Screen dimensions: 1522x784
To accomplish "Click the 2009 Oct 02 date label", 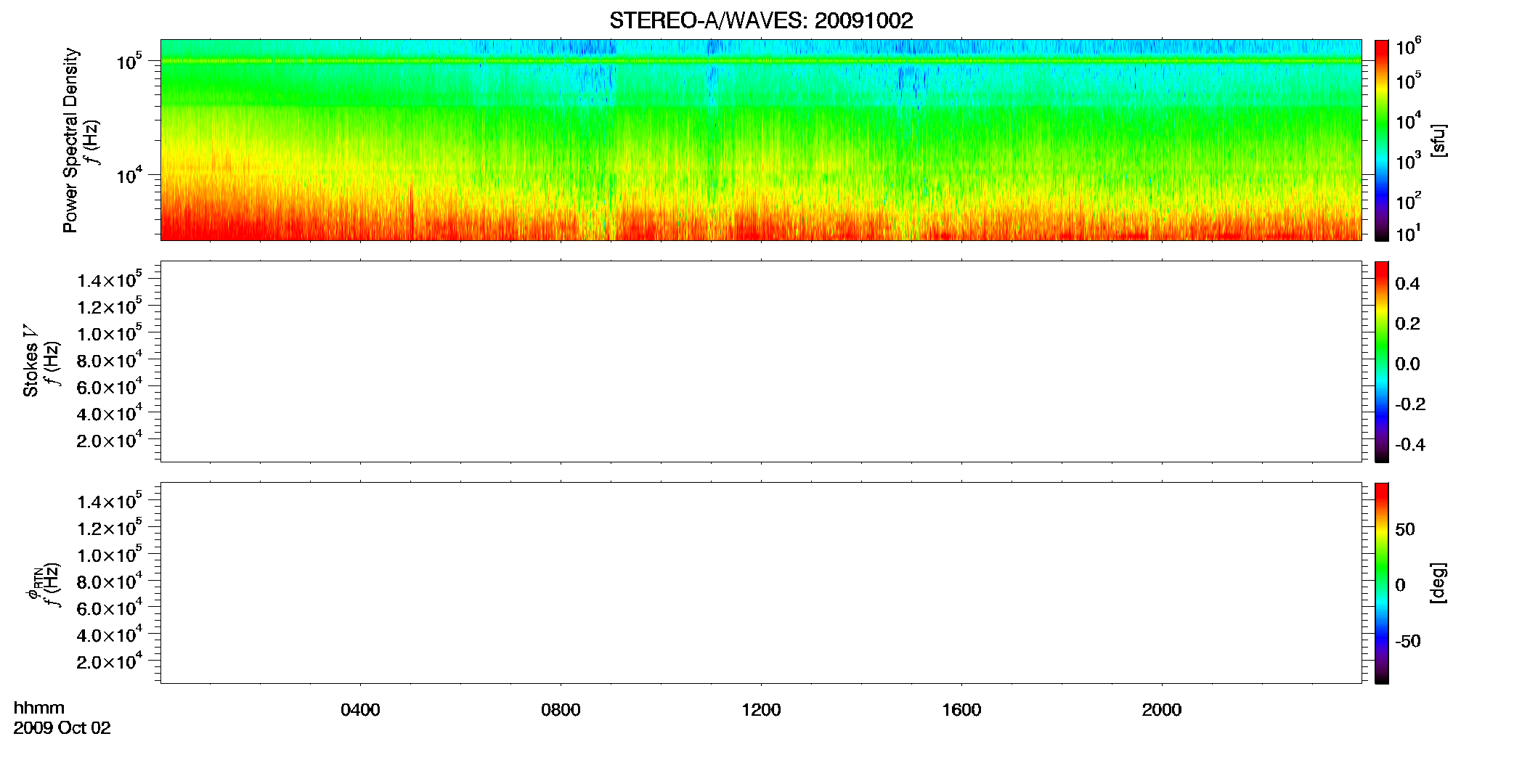I will point(62,728).
